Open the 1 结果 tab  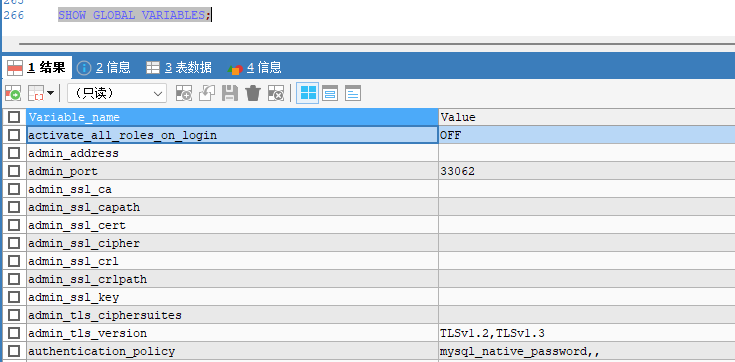(36, 68)
